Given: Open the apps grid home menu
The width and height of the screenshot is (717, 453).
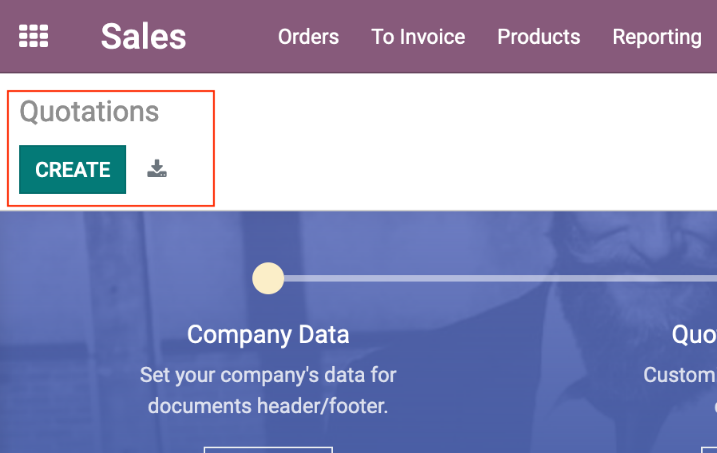Looking at the screenshot, I should click(x=33, y=36).
